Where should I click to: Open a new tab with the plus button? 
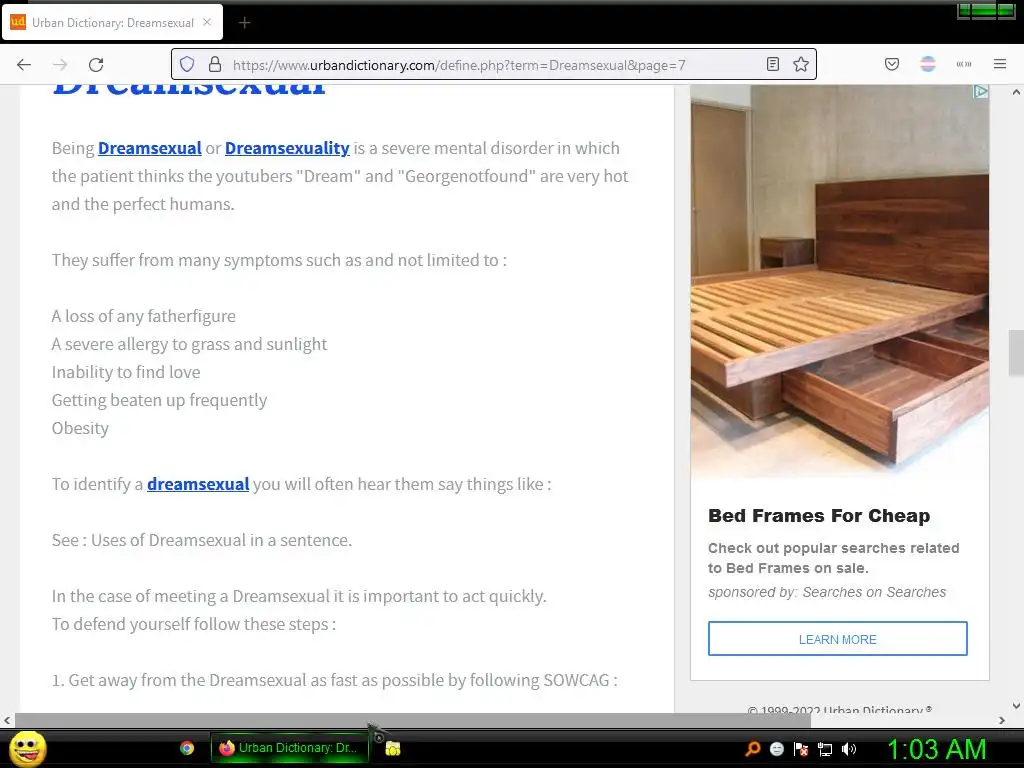point(244,23)
